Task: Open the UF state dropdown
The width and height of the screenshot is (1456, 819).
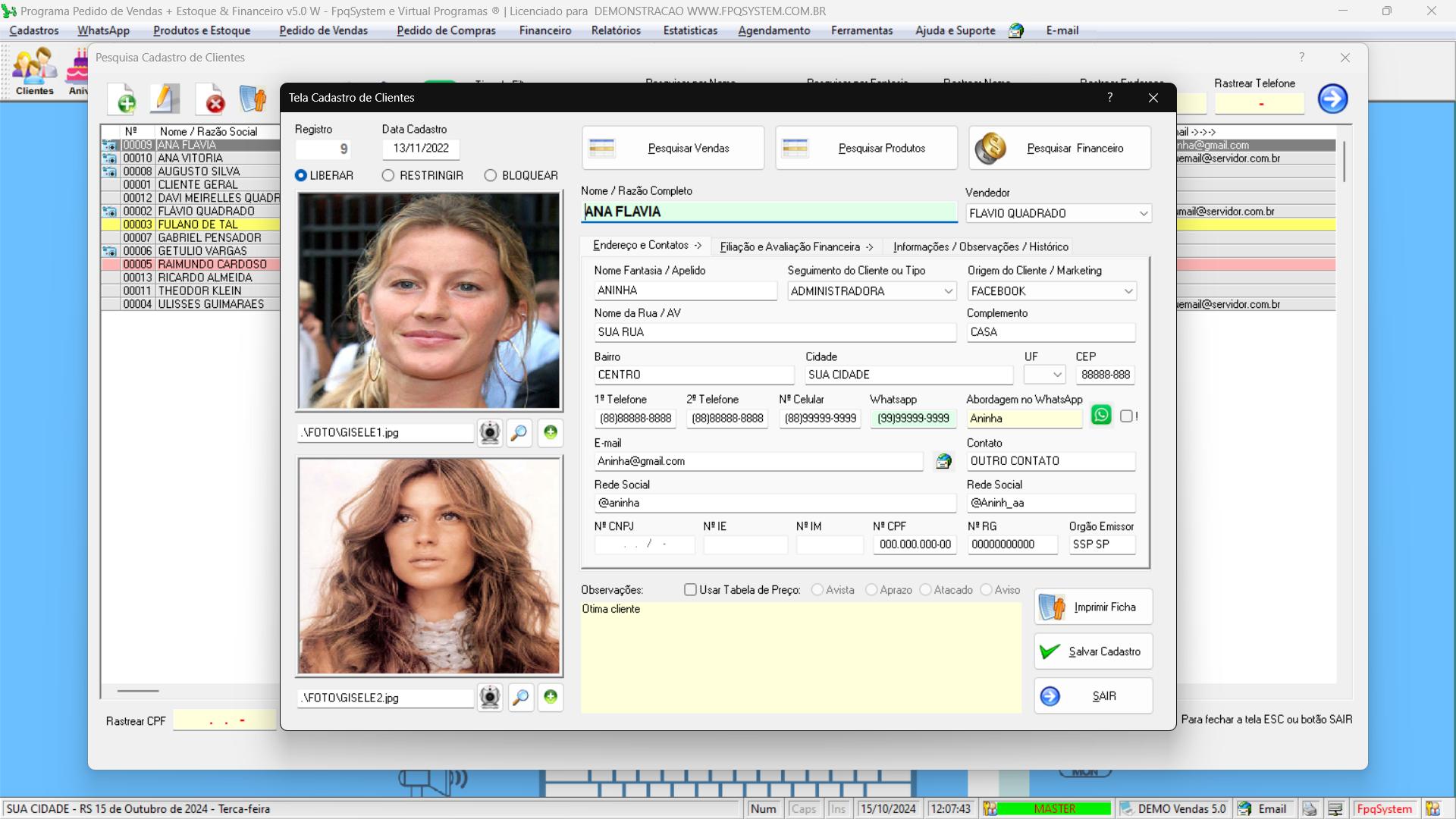Action: (x=1058, y=375)
